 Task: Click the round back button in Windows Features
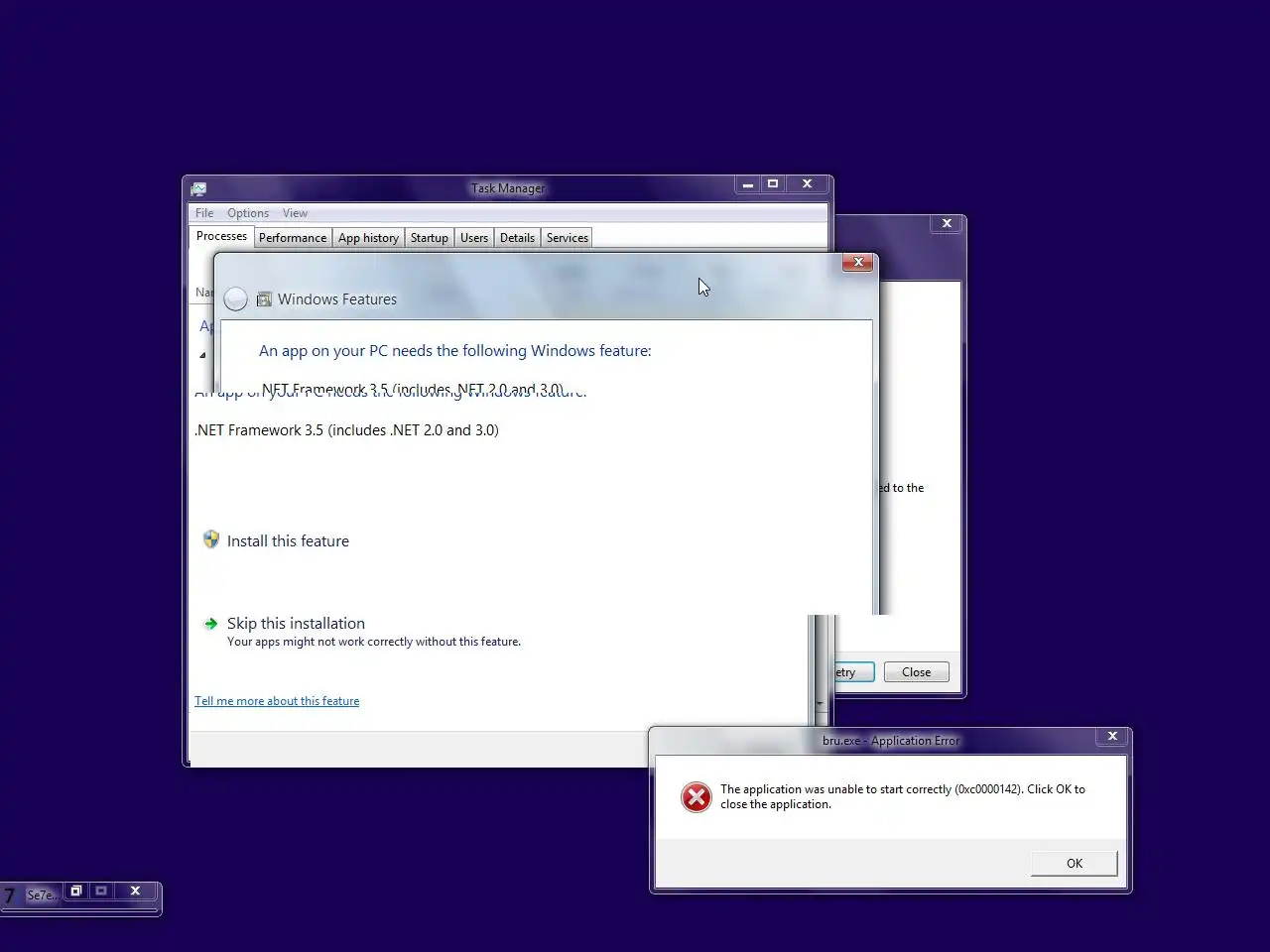[235, 298]
